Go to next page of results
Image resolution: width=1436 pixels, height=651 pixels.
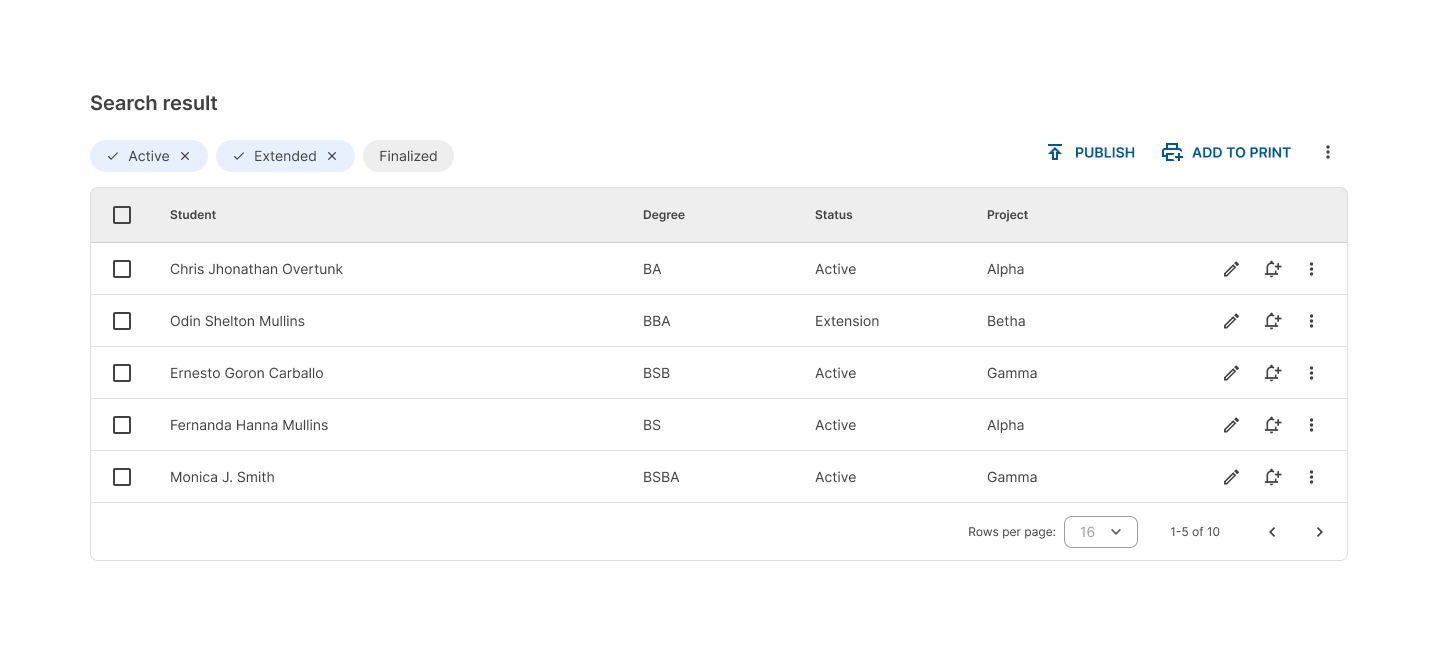coord(1319,532)
